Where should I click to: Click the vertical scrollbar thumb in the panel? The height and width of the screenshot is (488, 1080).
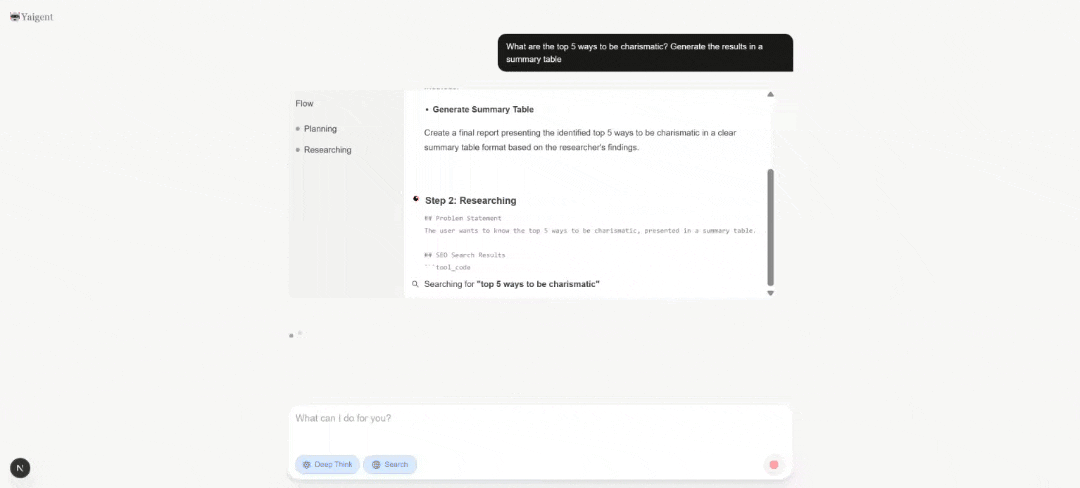[x=770, y=227]
